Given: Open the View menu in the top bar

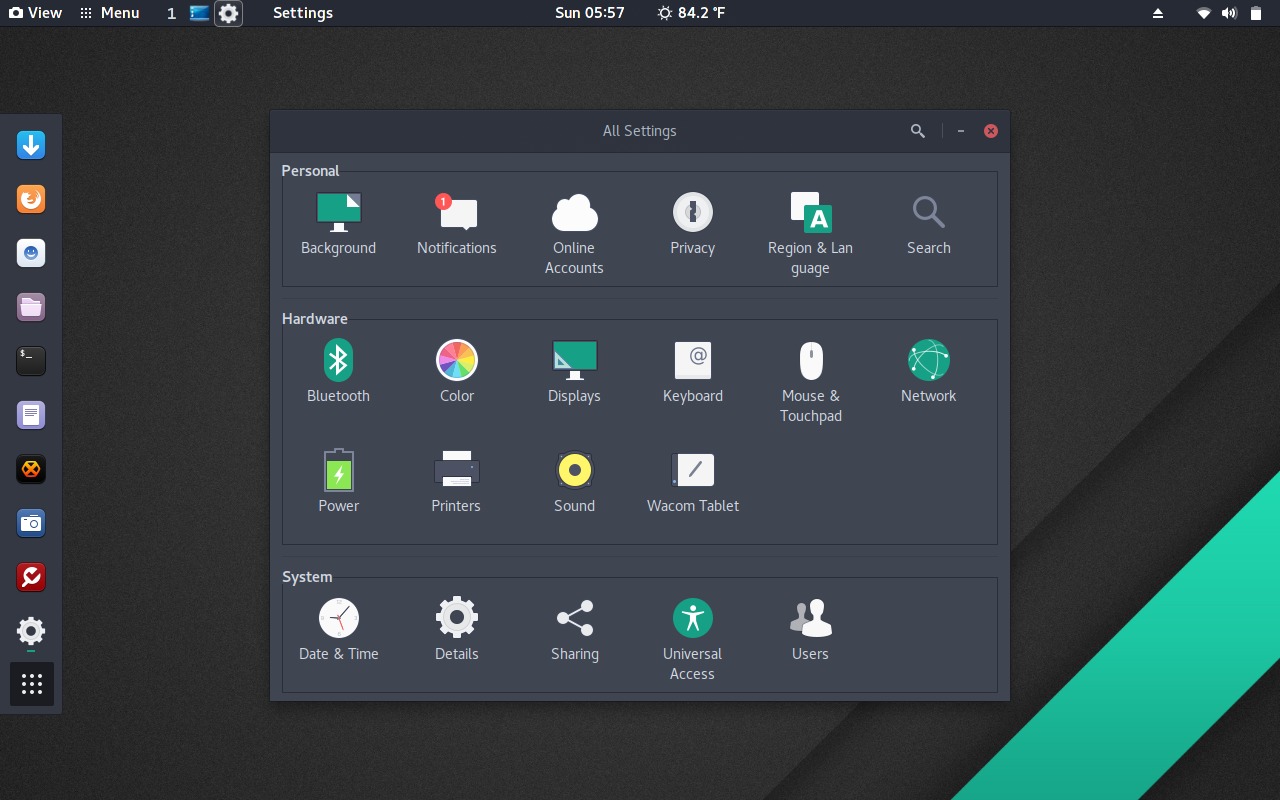Looking at the screenshot, I should coord(36,12).
